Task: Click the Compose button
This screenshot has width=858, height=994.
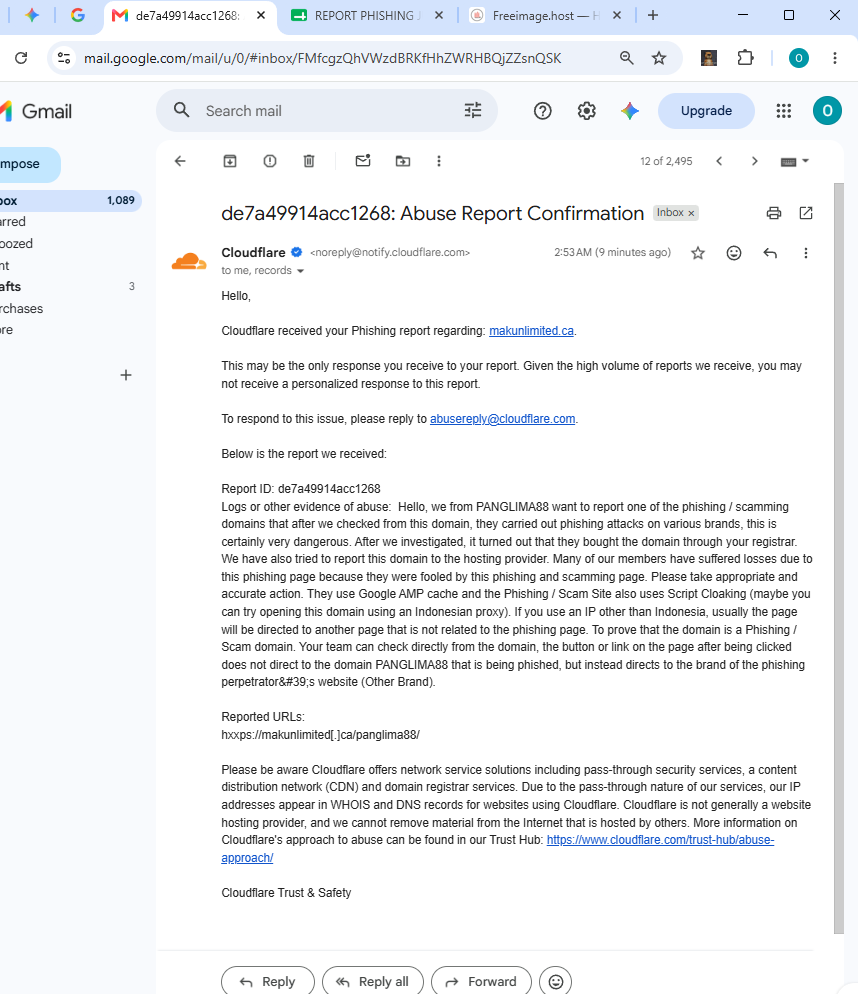Action: pyautogui.click(x=29, y=164)
